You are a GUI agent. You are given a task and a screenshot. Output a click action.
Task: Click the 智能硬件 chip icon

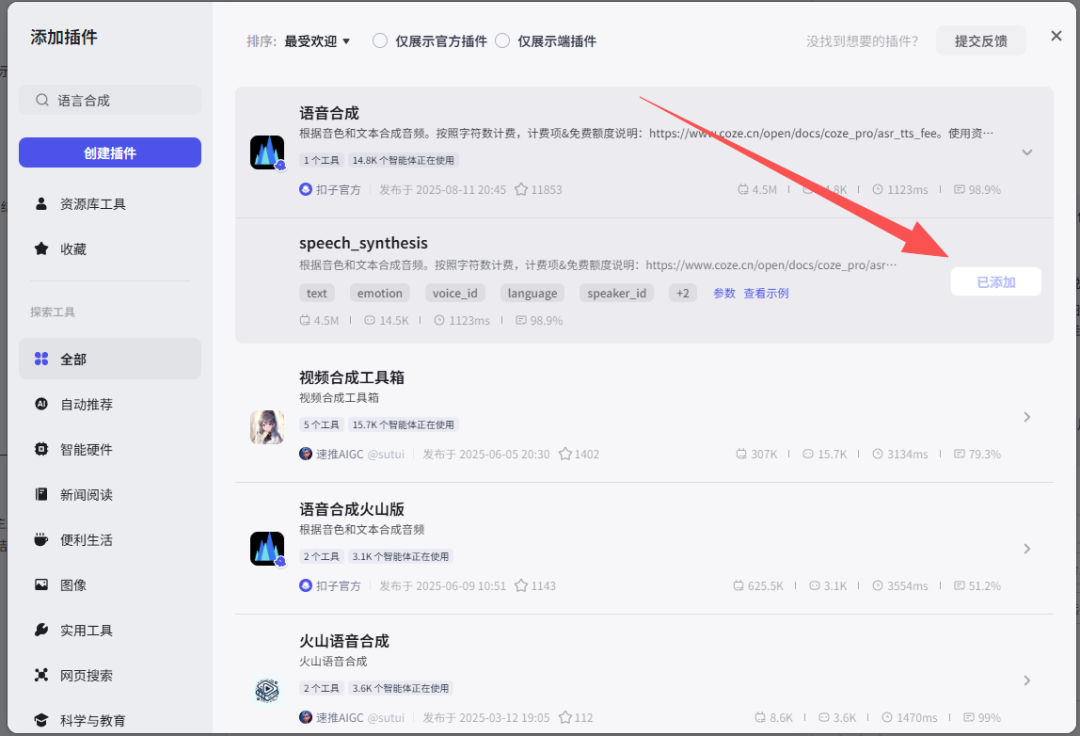point(41,449)
